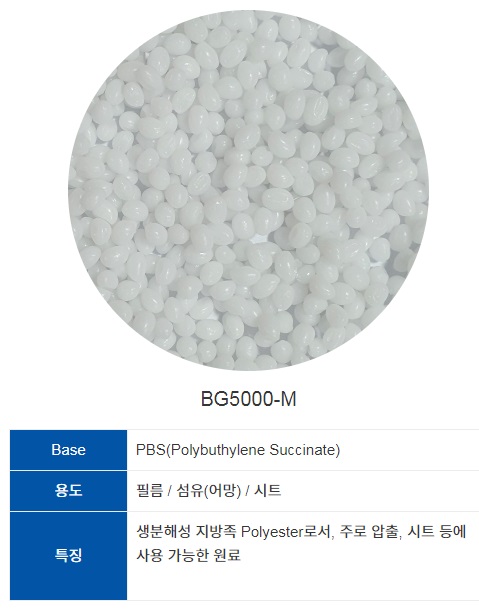
Task: Click the 가능한 word in the description
Action: click(x=189, y=555)
